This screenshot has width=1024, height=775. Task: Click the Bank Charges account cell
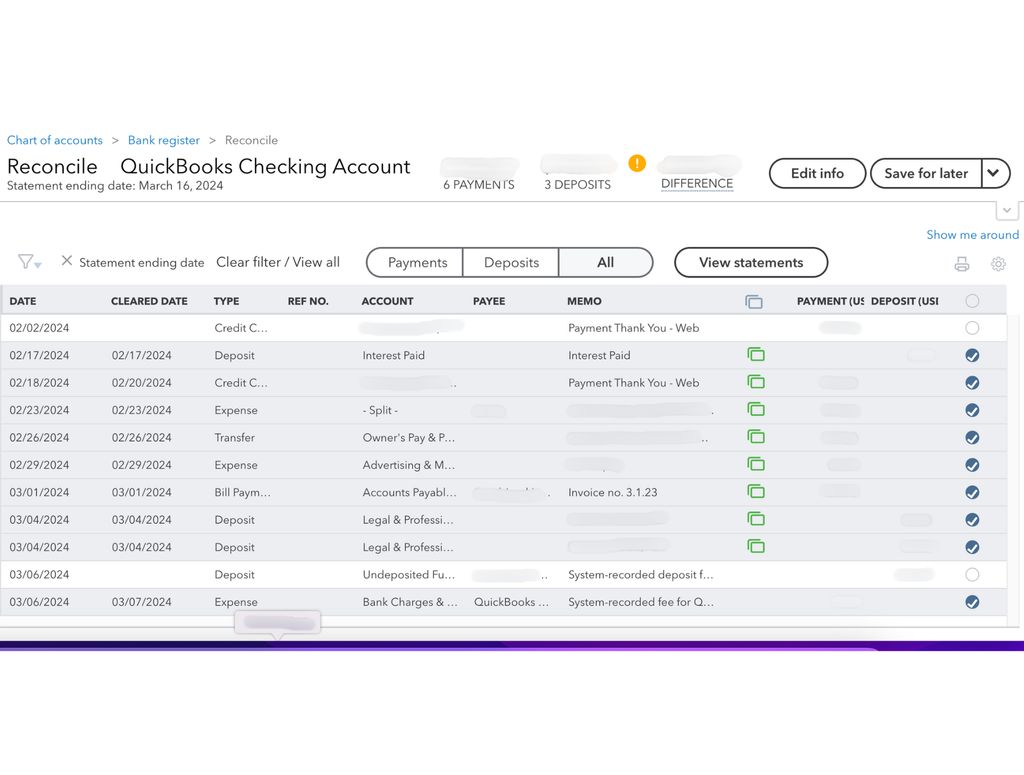coord(410,602)
